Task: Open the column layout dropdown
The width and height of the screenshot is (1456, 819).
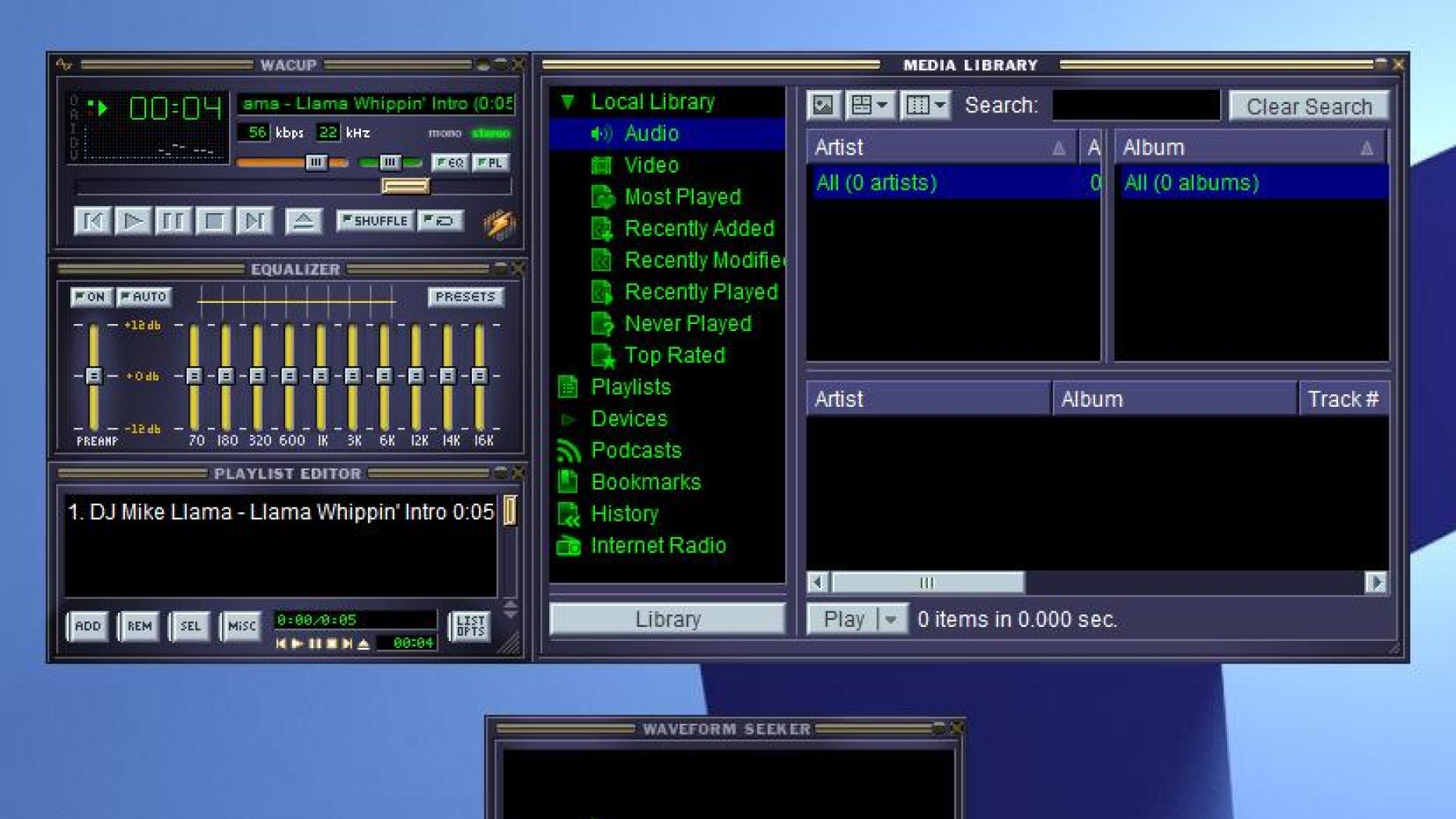Action: 926,105
